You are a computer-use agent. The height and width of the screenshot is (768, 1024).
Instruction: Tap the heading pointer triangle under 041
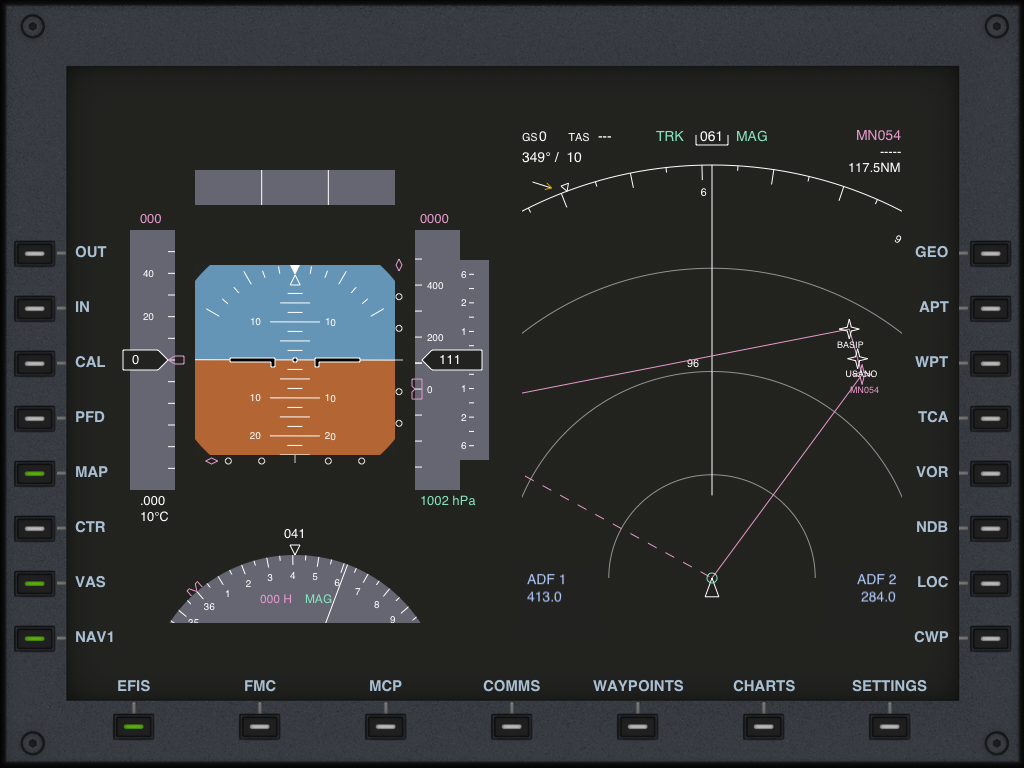pos(295,550)
